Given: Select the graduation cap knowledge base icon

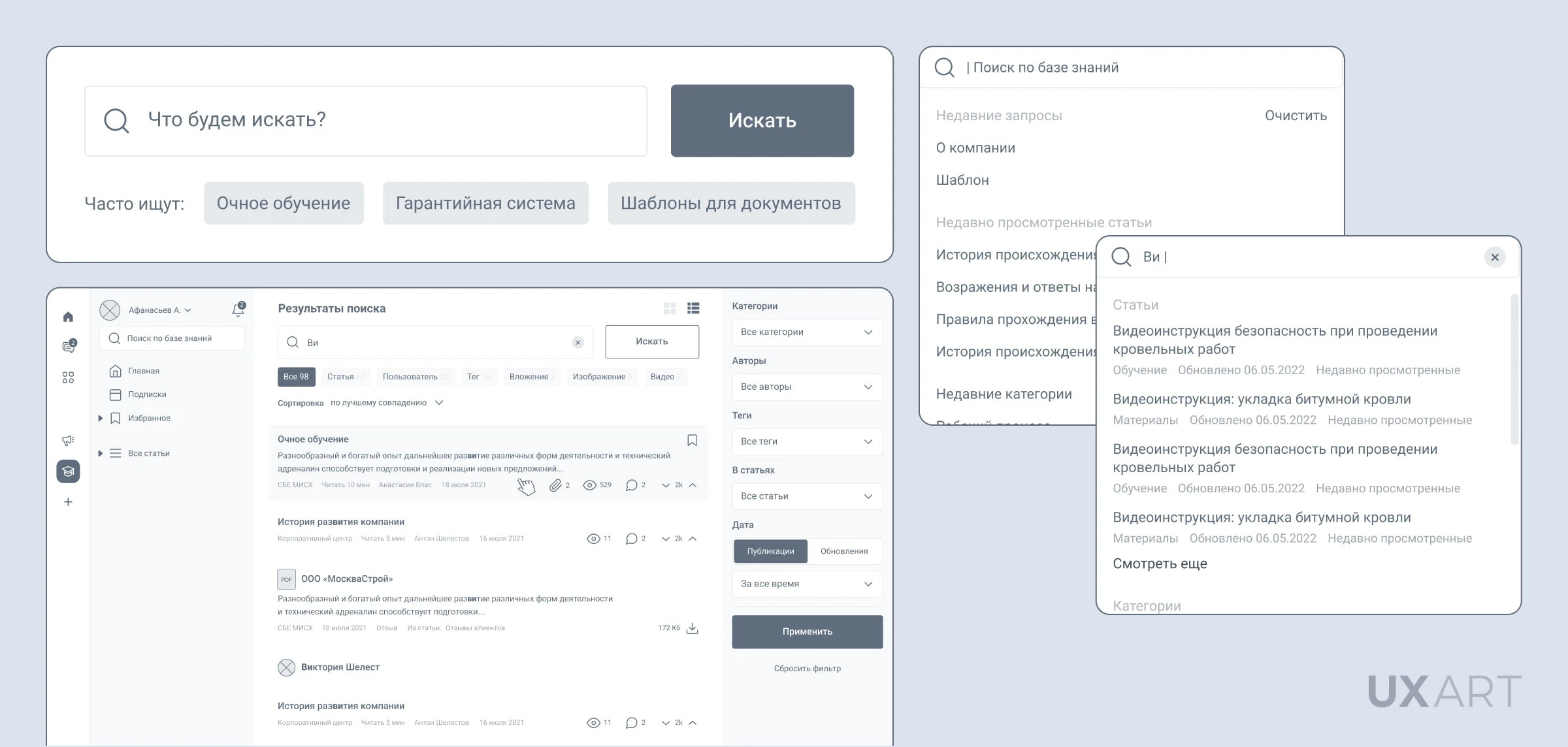Looking at the screenshot, I should click(x=68, y=471).
